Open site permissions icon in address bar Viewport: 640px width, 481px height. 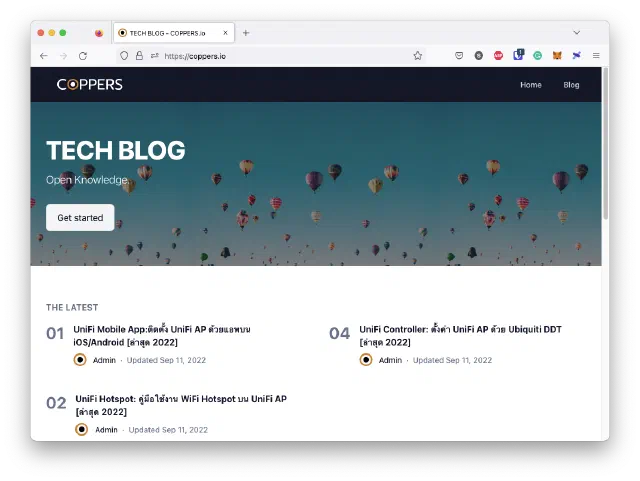click(x=154, y=56)
